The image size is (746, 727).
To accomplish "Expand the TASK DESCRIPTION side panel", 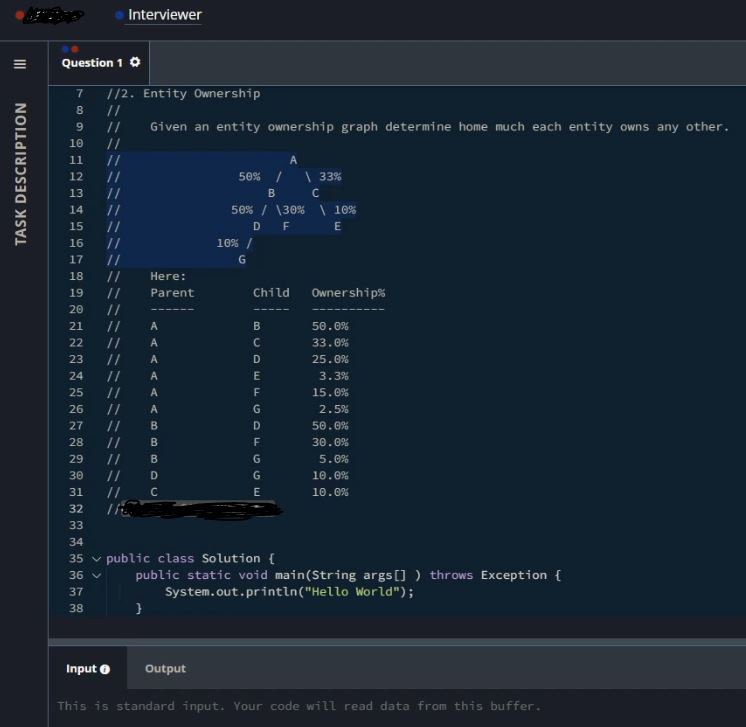I will point(20,174).
